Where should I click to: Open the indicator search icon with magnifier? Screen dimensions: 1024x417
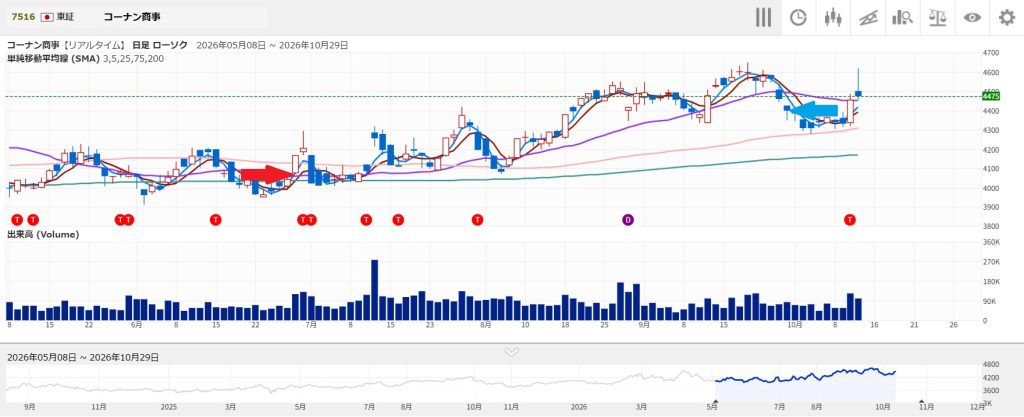click(x=902, y=18)
